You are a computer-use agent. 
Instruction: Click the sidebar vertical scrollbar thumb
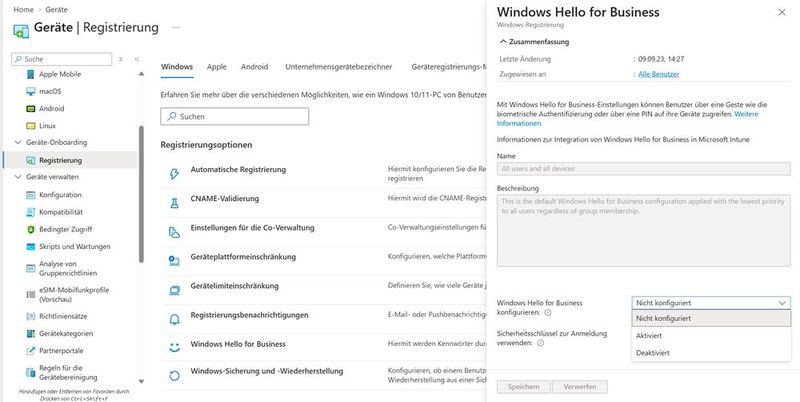click(141, 194)
